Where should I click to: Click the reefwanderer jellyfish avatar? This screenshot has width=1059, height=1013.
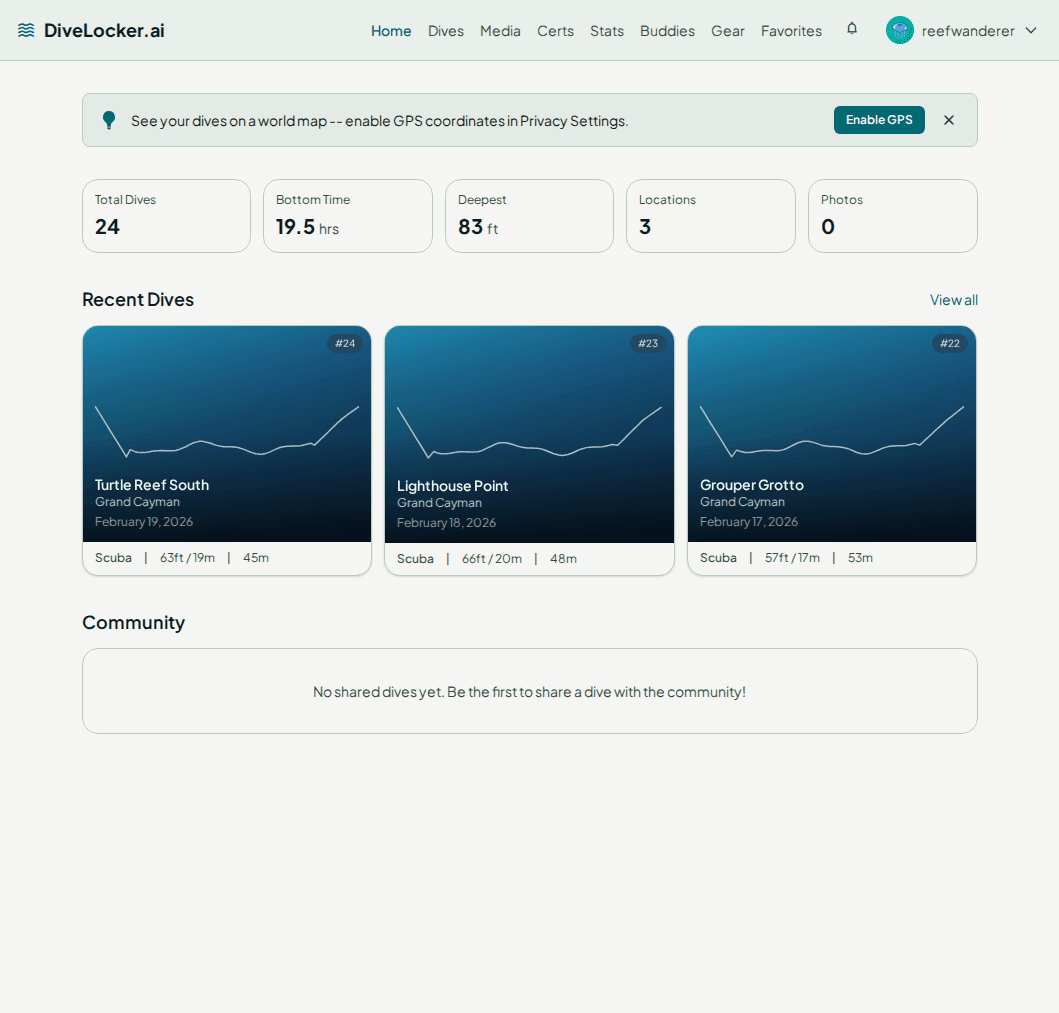pyautogui.click(x=900, y=30)
